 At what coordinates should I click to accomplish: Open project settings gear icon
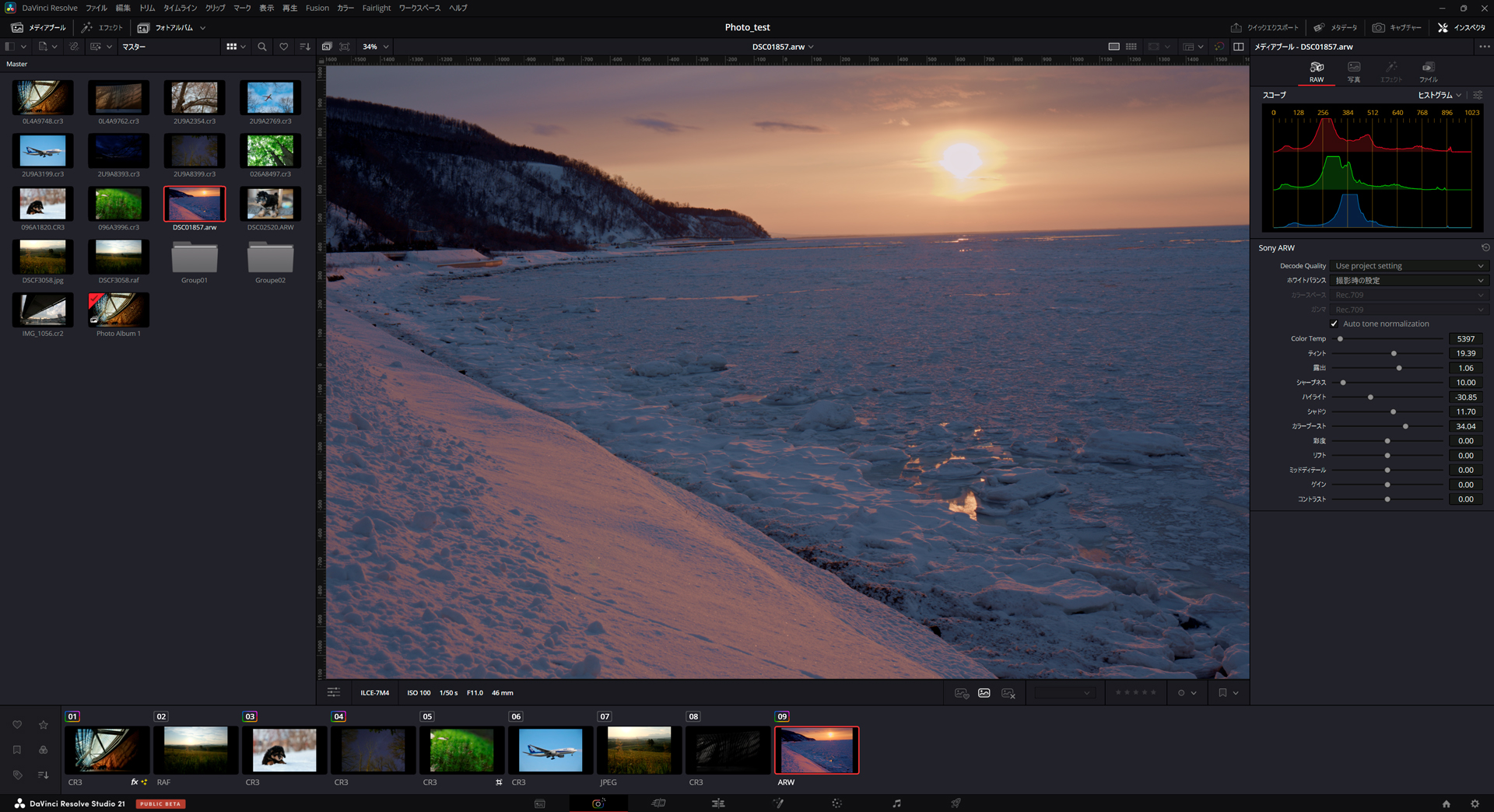[x=1475, y=803]
